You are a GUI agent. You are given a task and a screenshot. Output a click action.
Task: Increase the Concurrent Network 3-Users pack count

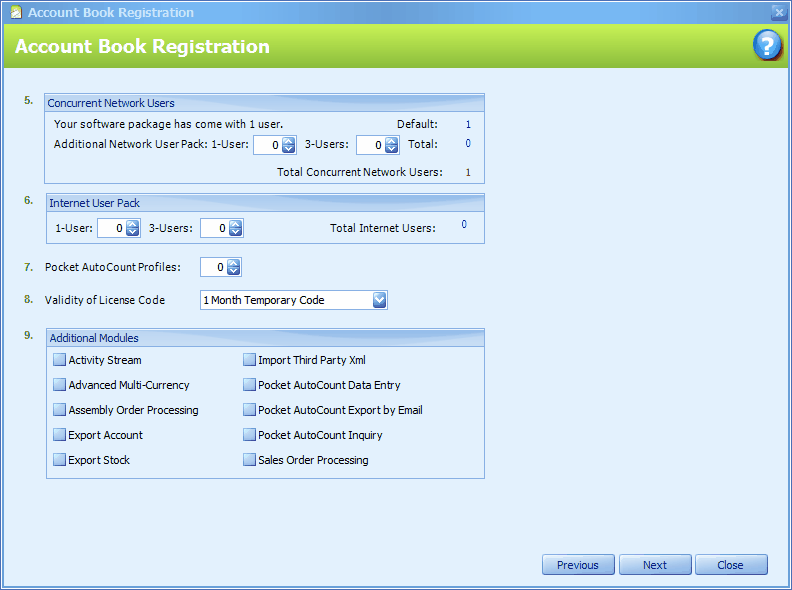pos(391,141)
